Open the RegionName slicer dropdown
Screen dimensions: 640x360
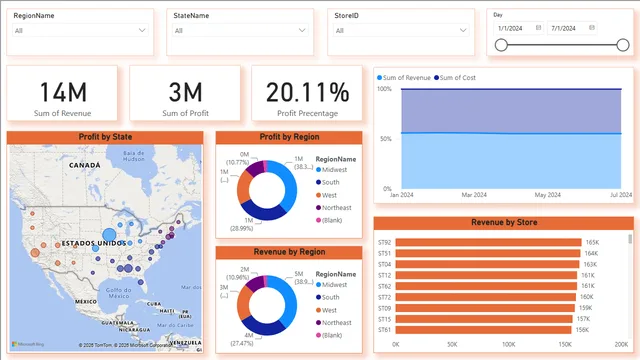pos(80,30)
